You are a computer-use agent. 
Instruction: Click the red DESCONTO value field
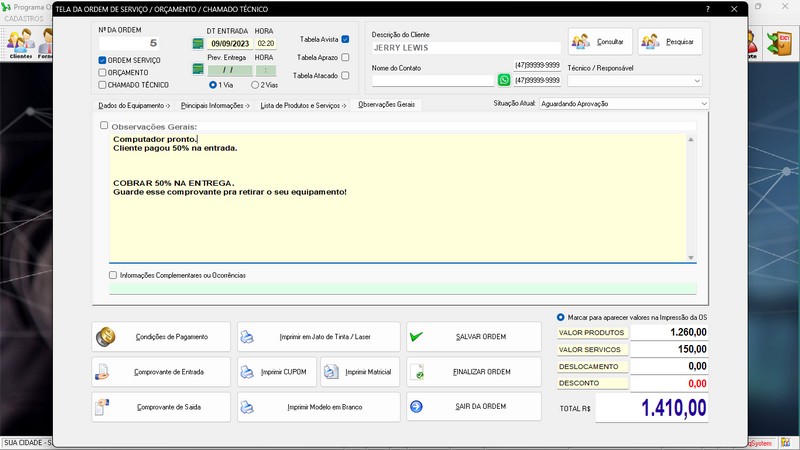(x=669, y=384)
